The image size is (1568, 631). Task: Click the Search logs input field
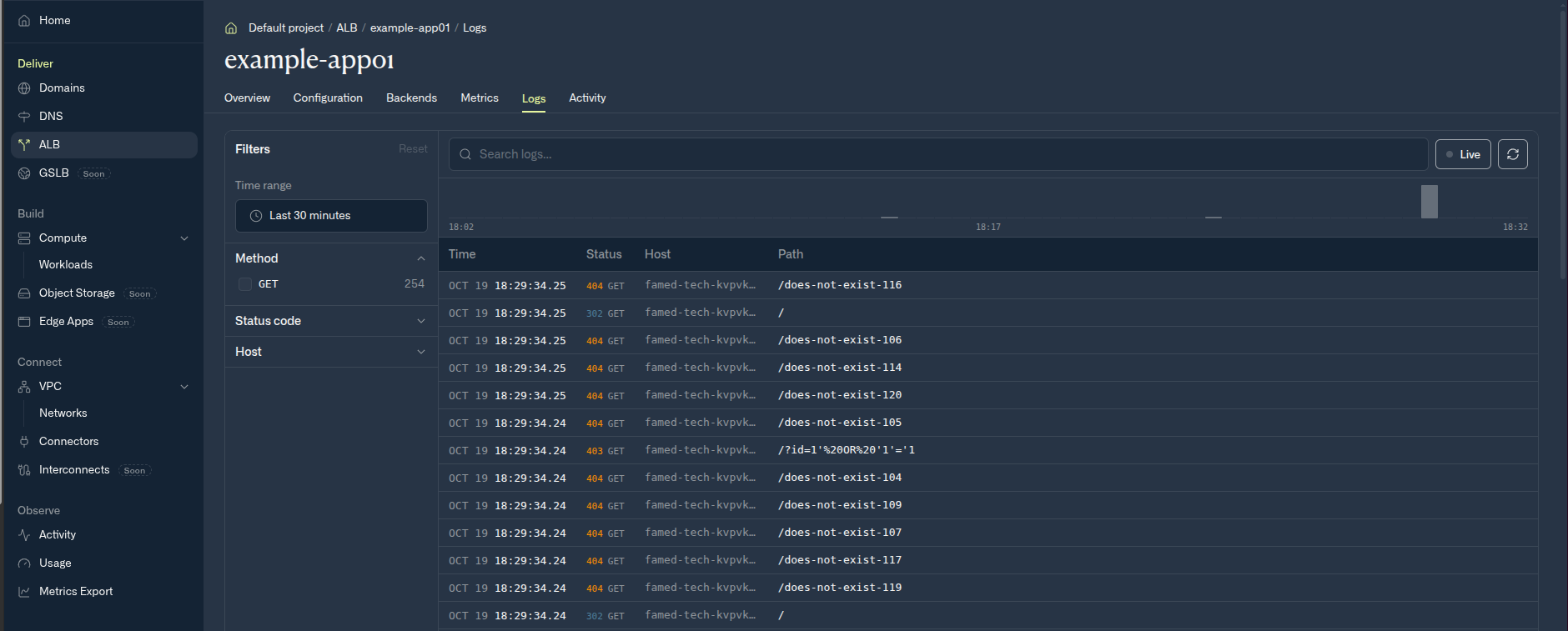[x=938, y=154]
